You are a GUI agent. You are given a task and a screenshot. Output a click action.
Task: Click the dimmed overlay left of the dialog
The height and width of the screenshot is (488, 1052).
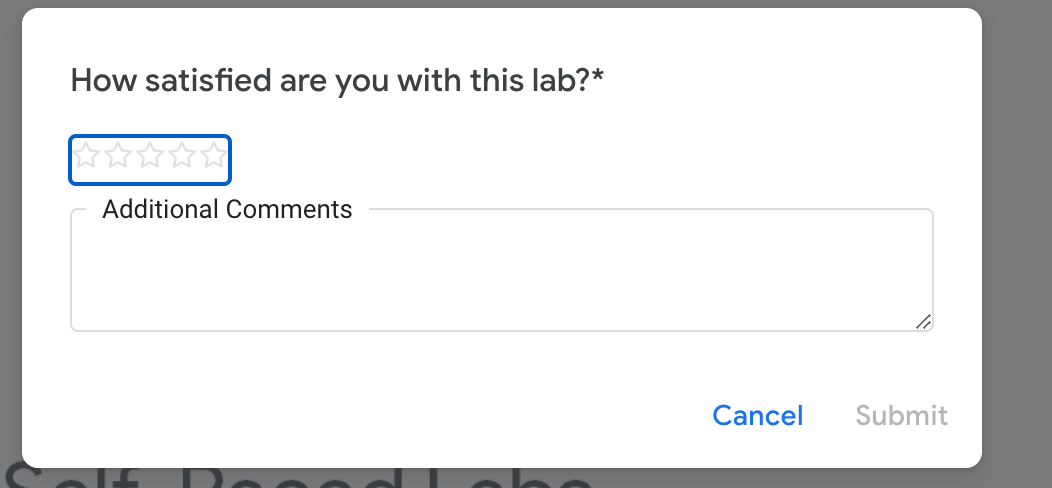[x=10, y=240]
